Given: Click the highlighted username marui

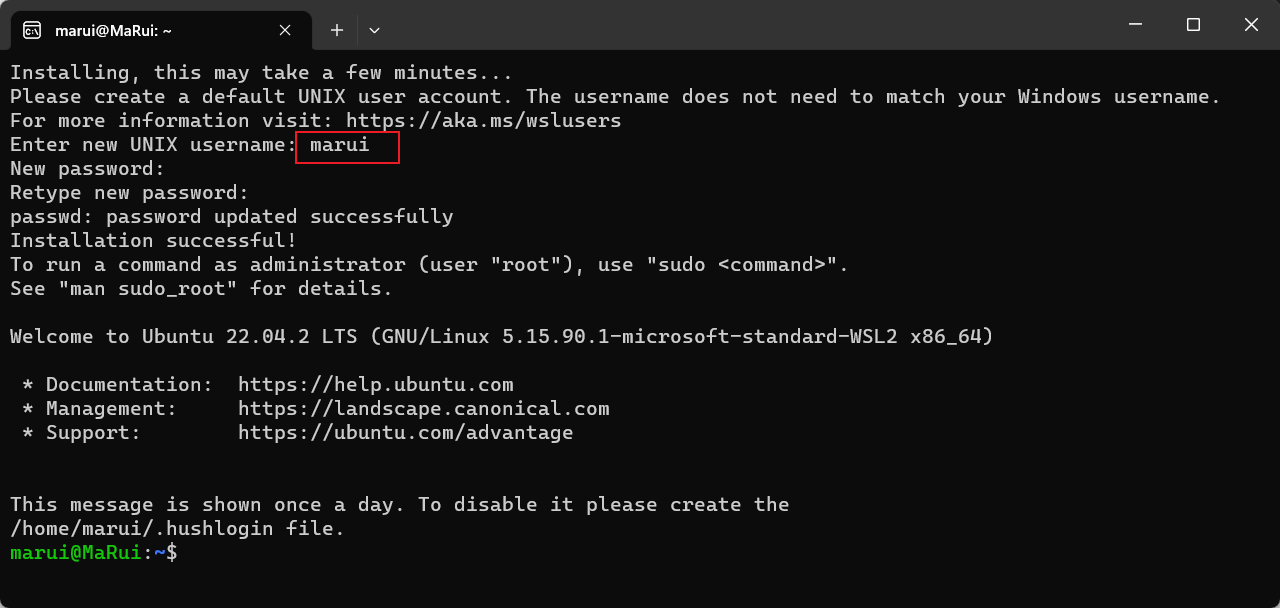Looking at the screenshot, I should (340, 145).
